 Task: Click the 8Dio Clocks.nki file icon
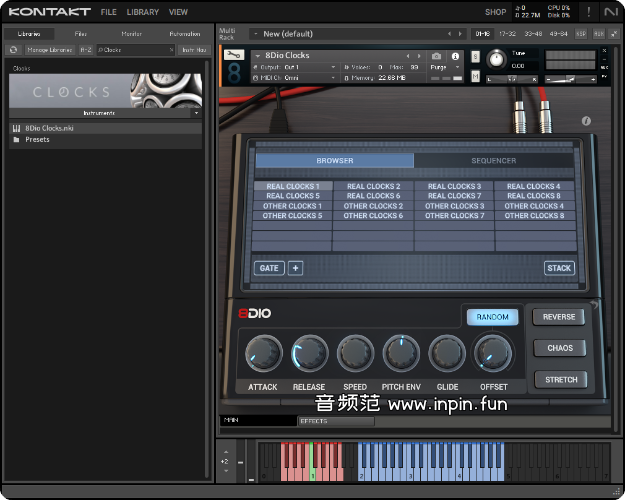[17, 128]
